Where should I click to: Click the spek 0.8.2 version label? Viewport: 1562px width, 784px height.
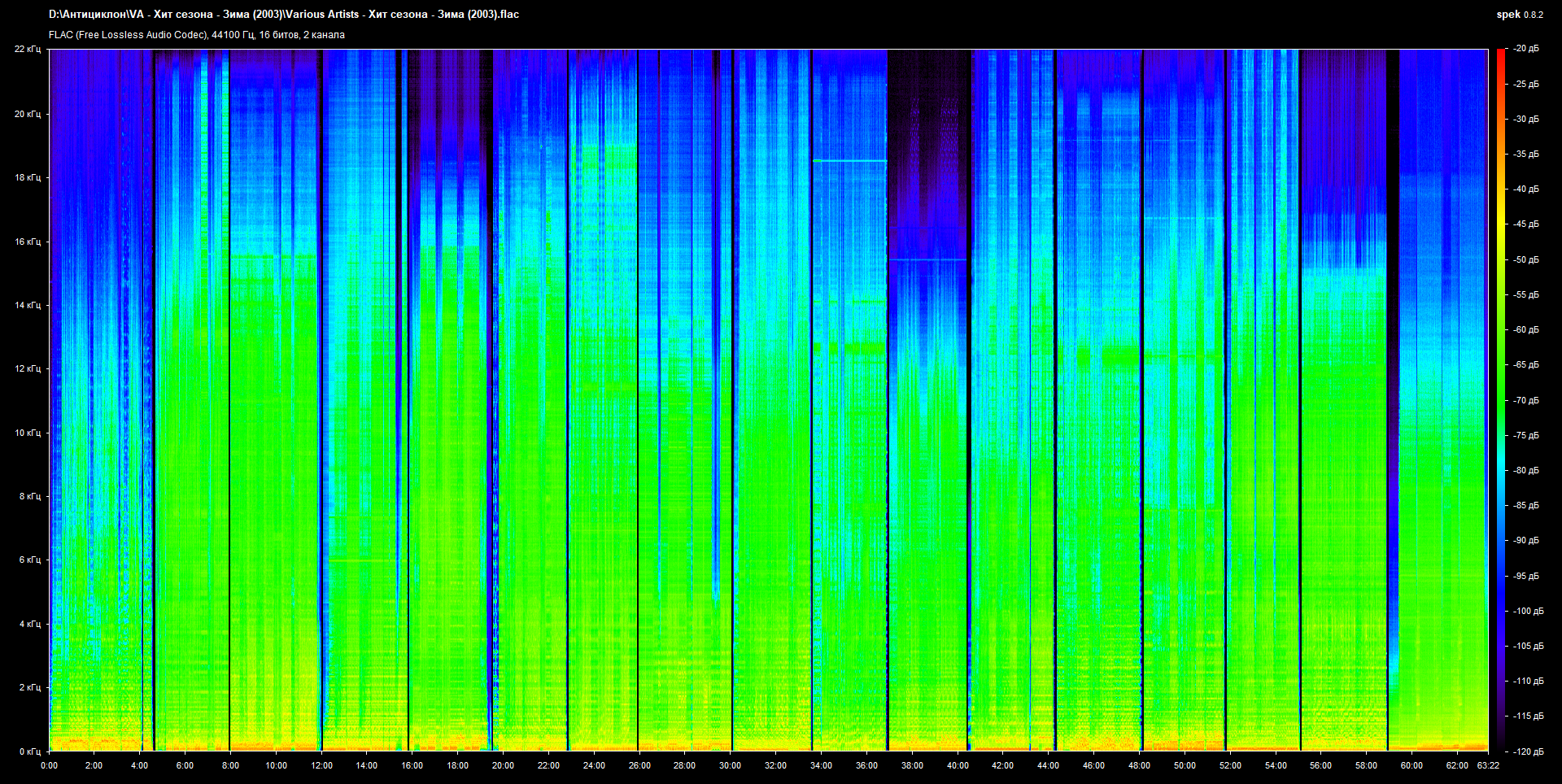(x=1519, y=15)
